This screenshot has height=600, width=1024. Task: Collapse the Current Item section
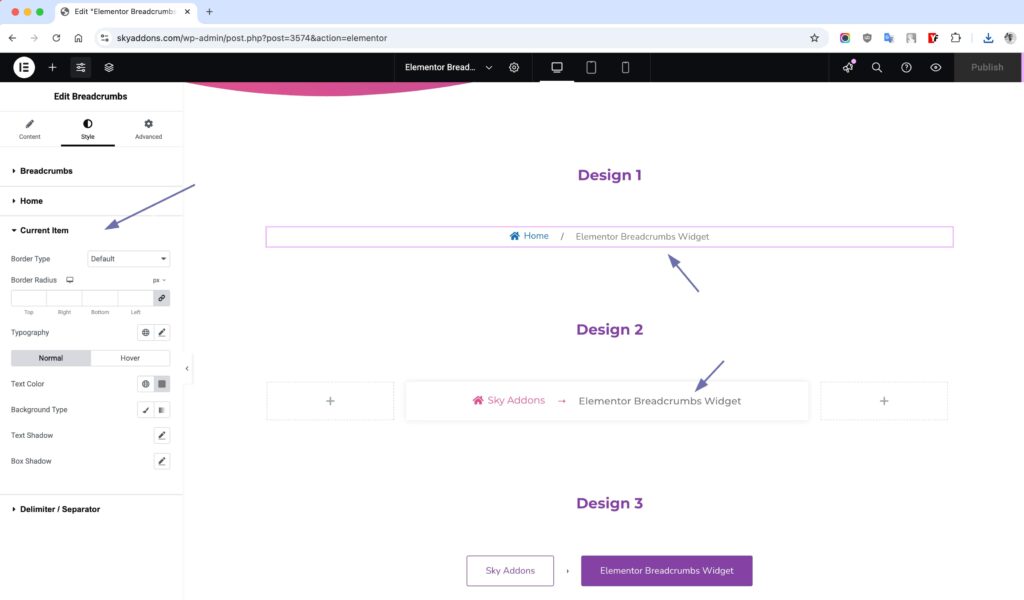[x=91, y=230]
